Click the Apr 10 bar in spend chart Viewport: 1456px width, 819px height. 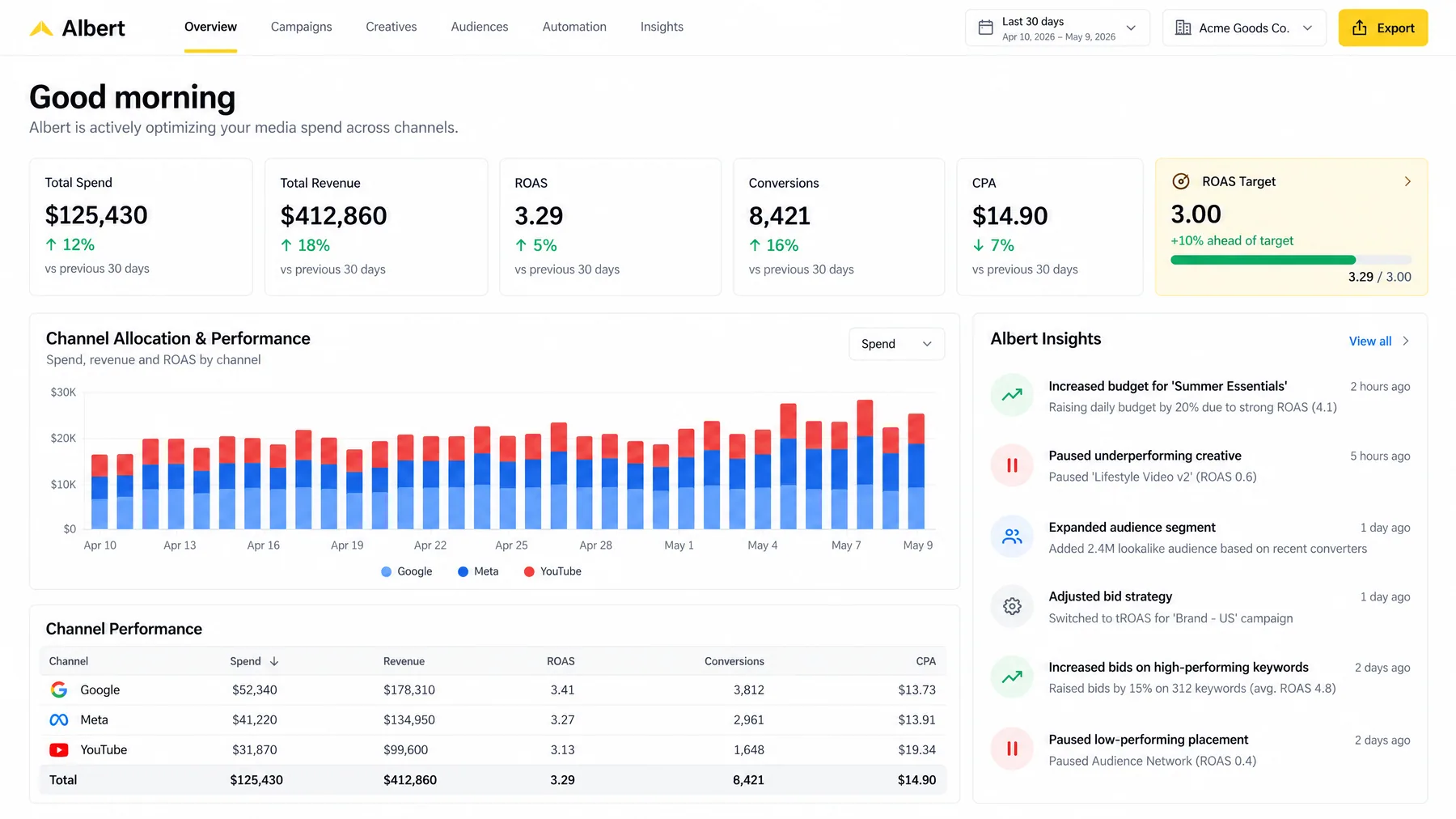[99, 492]
